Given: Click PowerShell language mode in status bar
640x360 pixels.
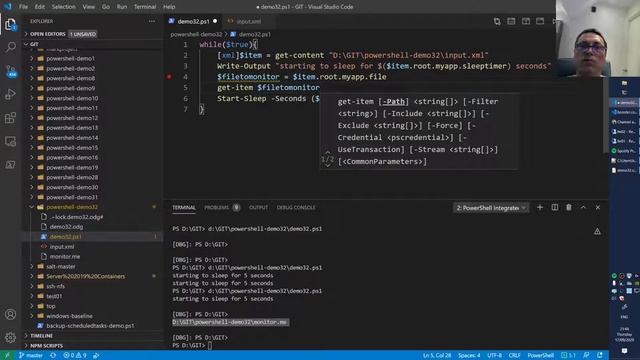Looking at the screenshot, I should pyautogui.click(x=540, y=356).
